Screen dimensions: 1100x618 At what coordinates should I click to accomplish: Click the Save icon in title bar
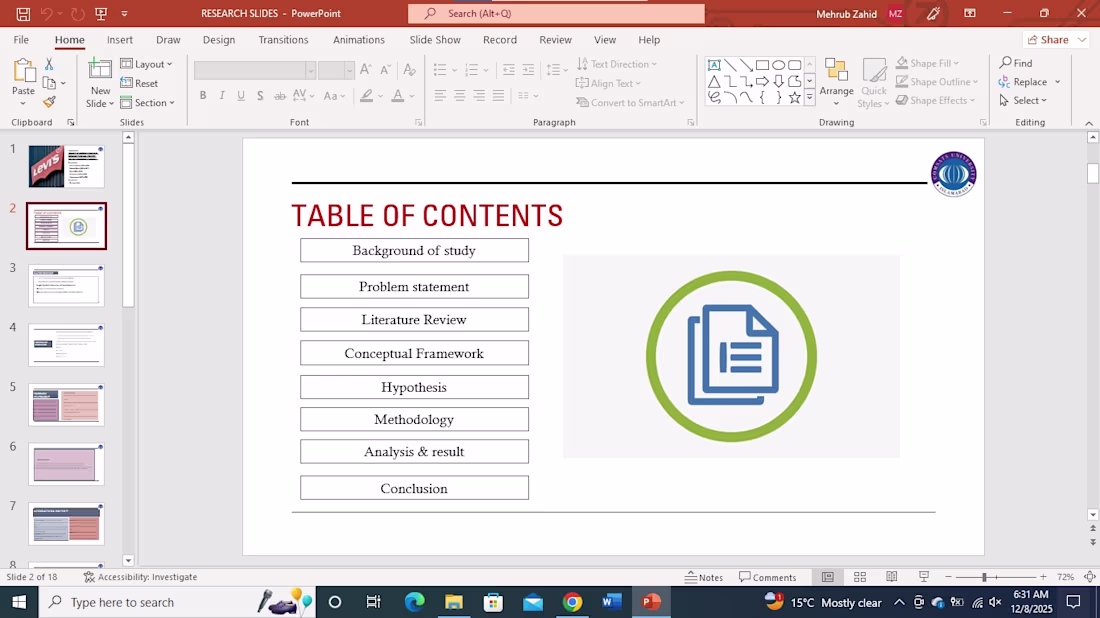(x=23, y=13)
